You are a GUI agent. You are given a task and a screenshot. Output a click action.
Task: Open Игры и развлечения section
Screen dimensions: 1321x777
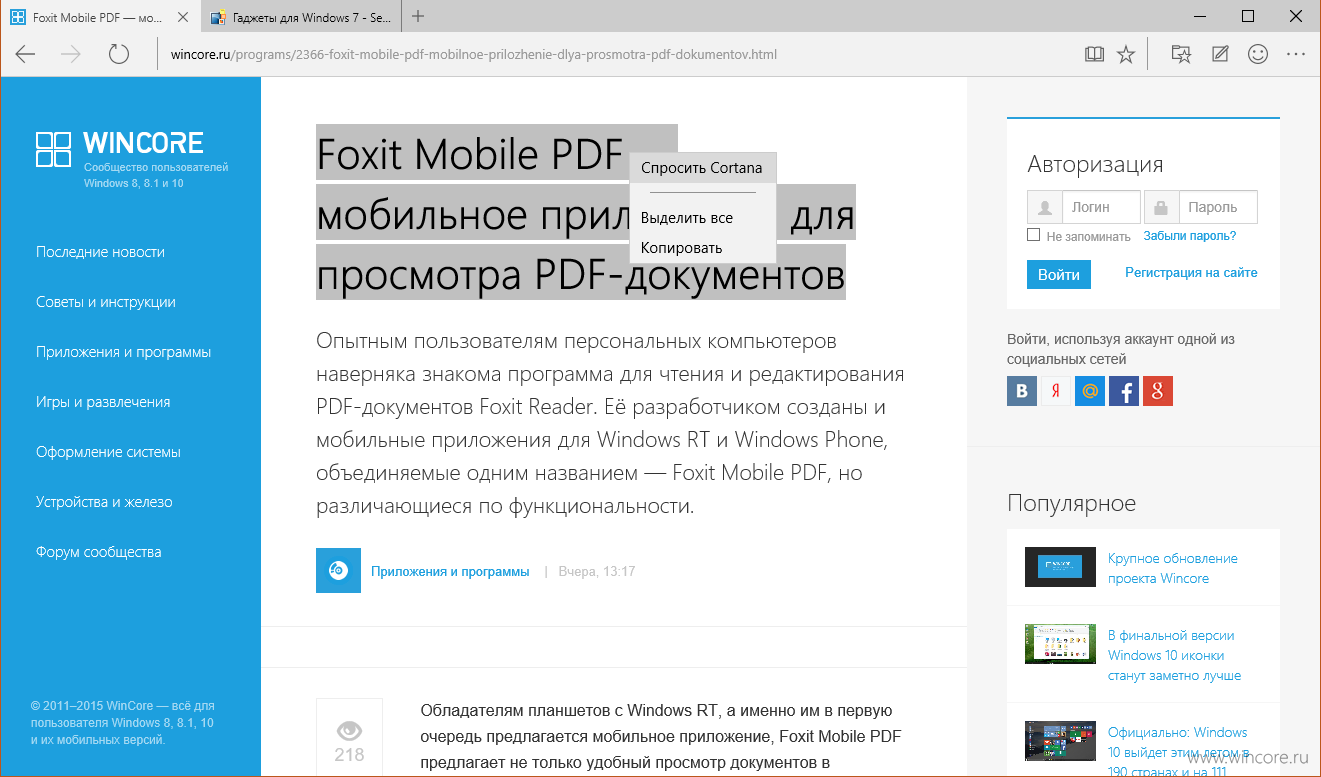tap(103, 402)
